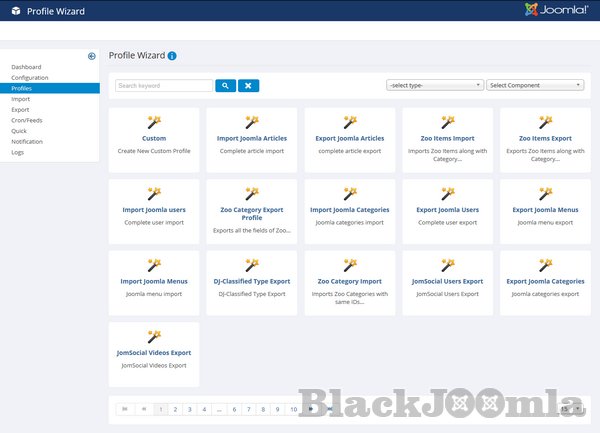Collapse the sidebar using the arrow icon

point(92,56)
